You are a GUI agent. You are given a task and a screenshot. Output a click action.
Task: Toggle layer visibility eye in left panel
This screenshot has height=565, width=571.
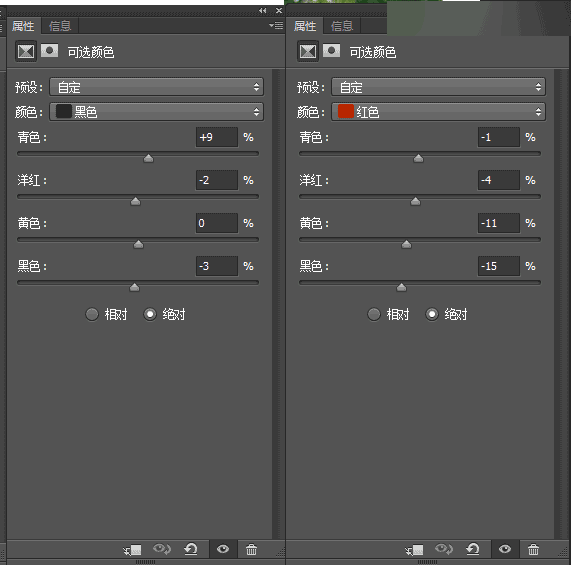223,549
